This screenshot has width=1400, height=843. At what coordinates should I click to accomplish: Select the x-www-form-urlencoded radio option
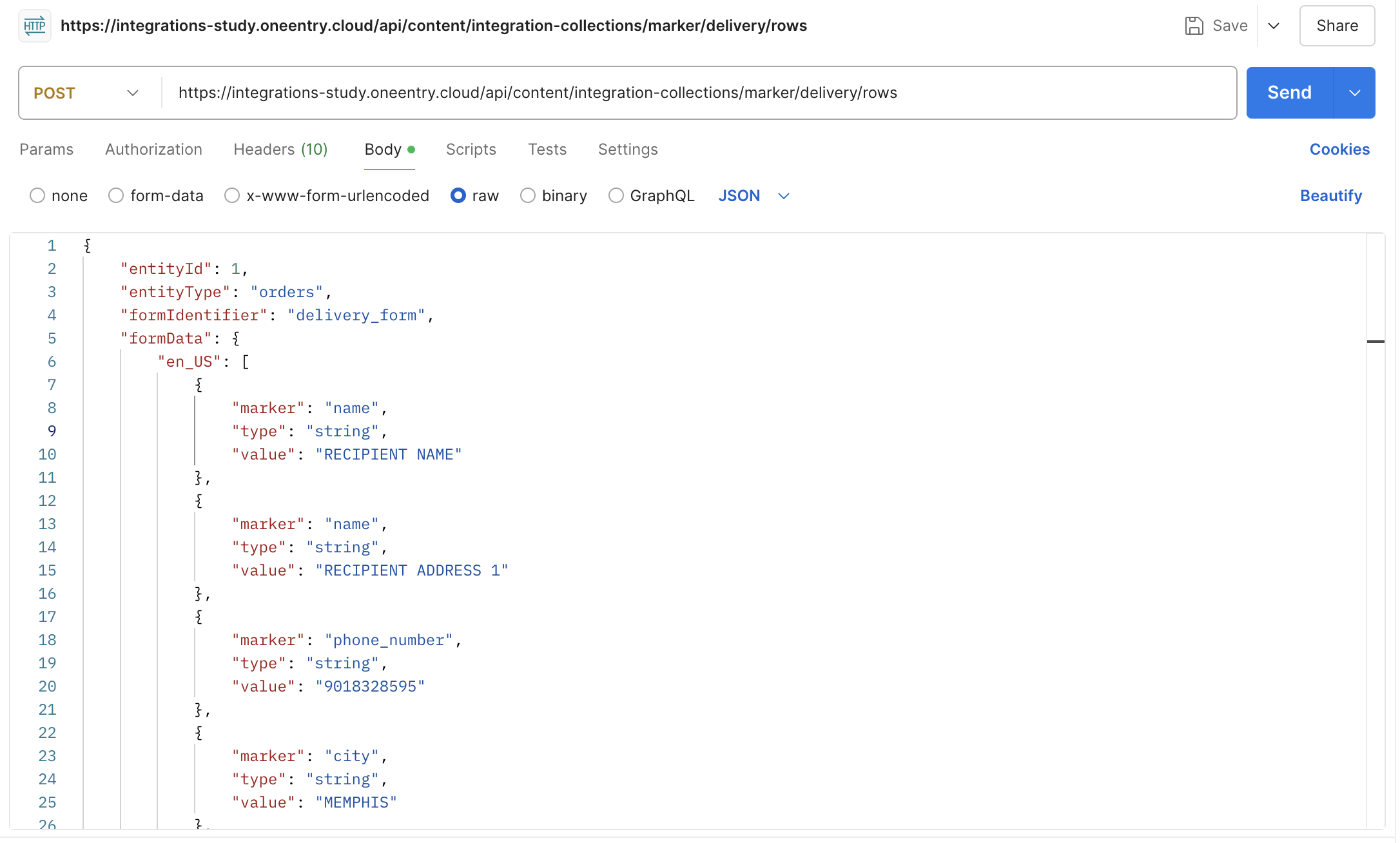[x=232, y=196]
